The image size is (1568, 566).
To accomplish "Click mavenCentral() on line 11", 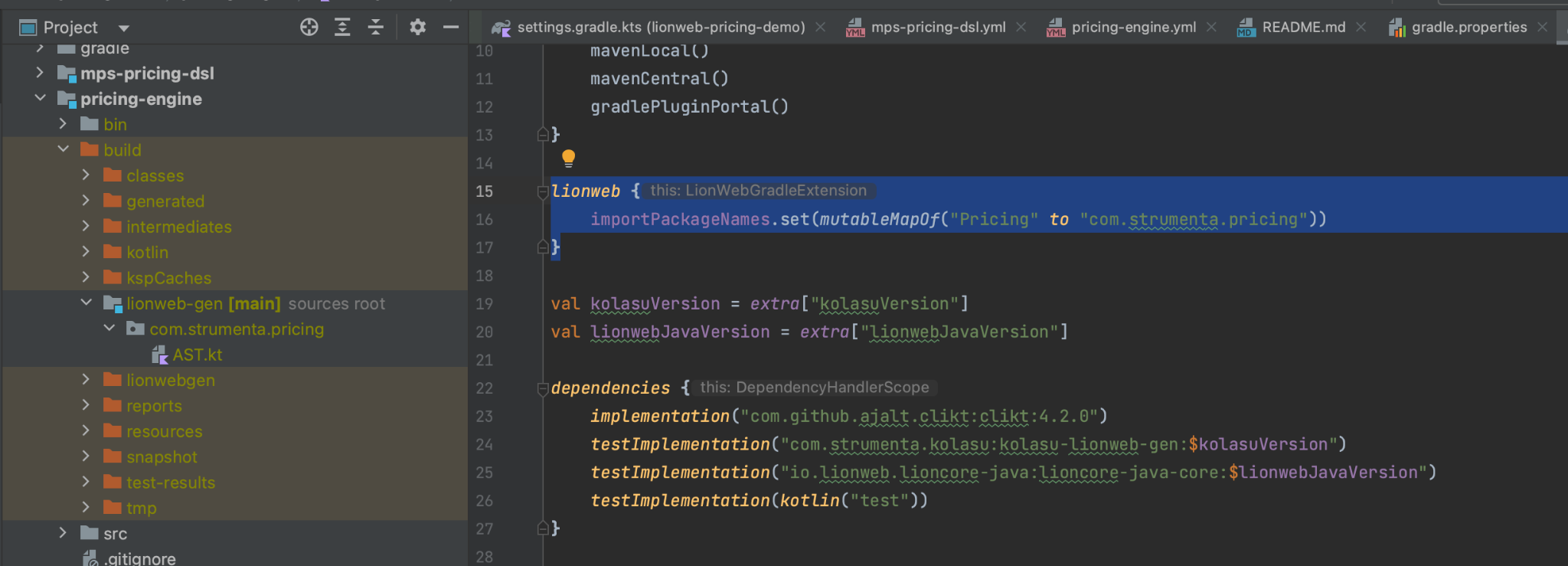I will [x=659, y=79].
